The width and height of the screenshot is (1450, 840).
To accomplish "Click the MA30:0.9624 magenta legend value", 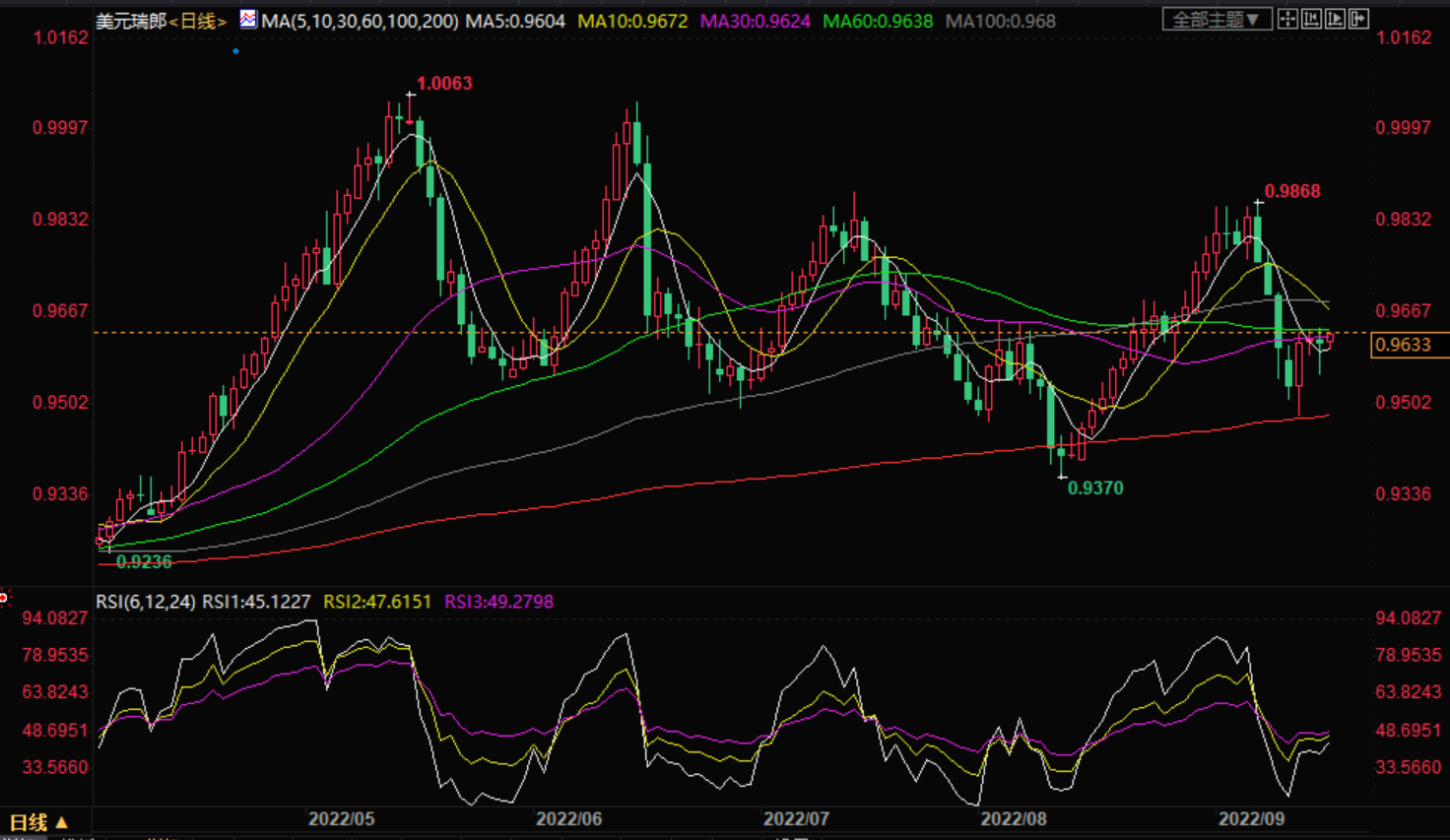I will (x=755, y=21).
